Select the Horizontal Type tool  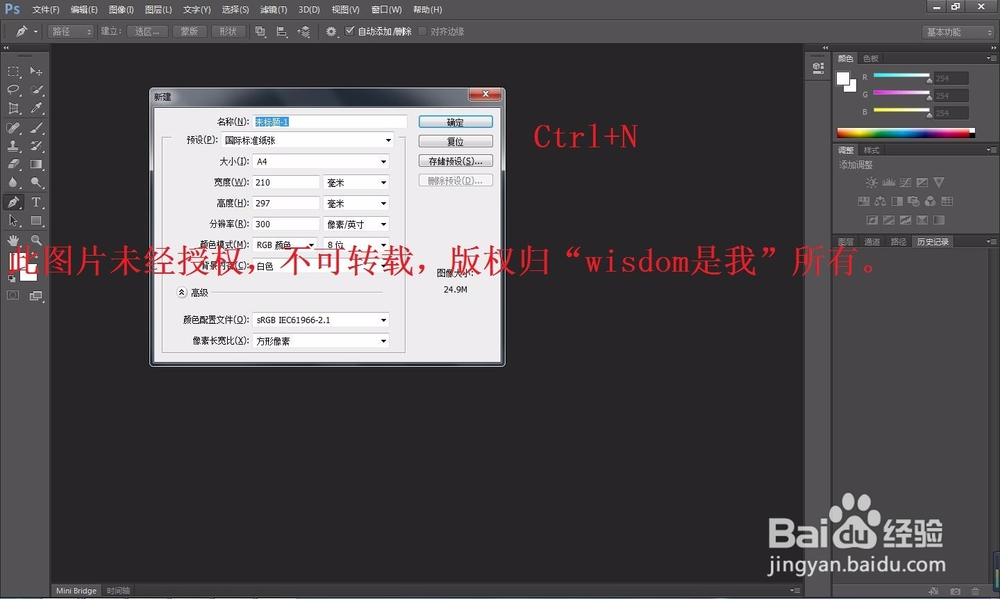tap(36, 202)
